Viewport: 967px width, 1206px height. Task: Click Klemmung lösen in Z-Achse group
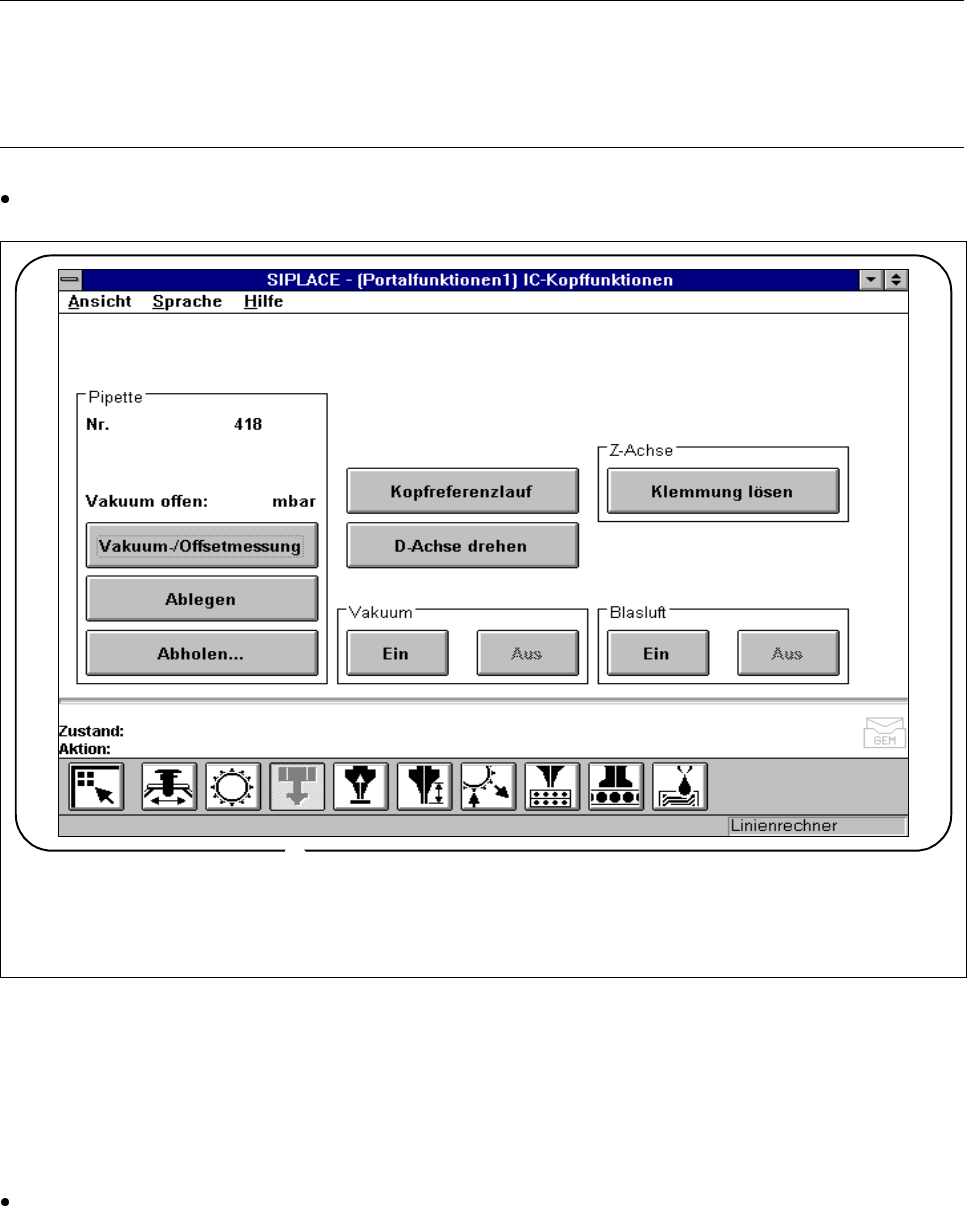coord(722,492)
